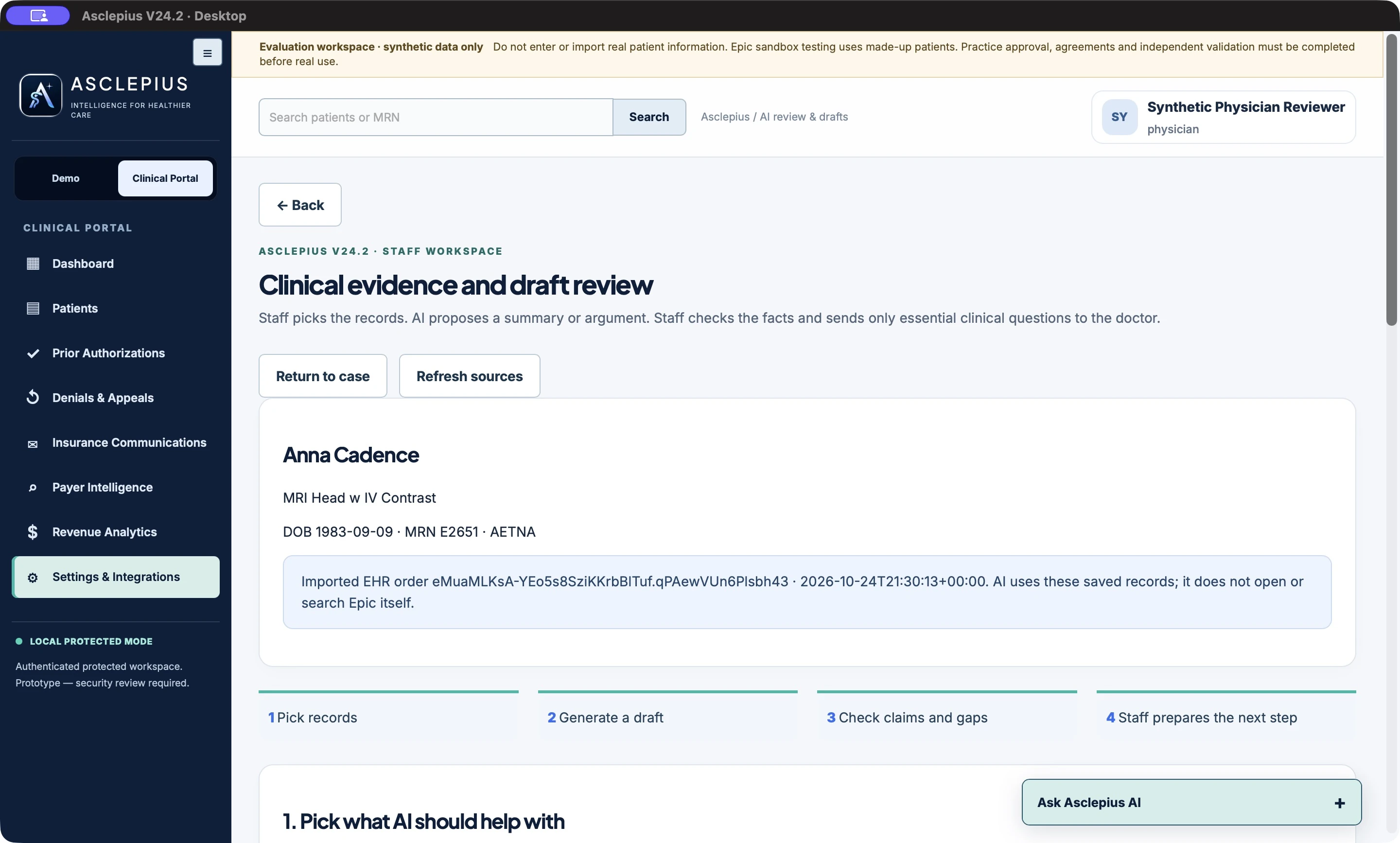
Task: Collapse sidebar with hamburger menu icon
Action: point(207,53)
